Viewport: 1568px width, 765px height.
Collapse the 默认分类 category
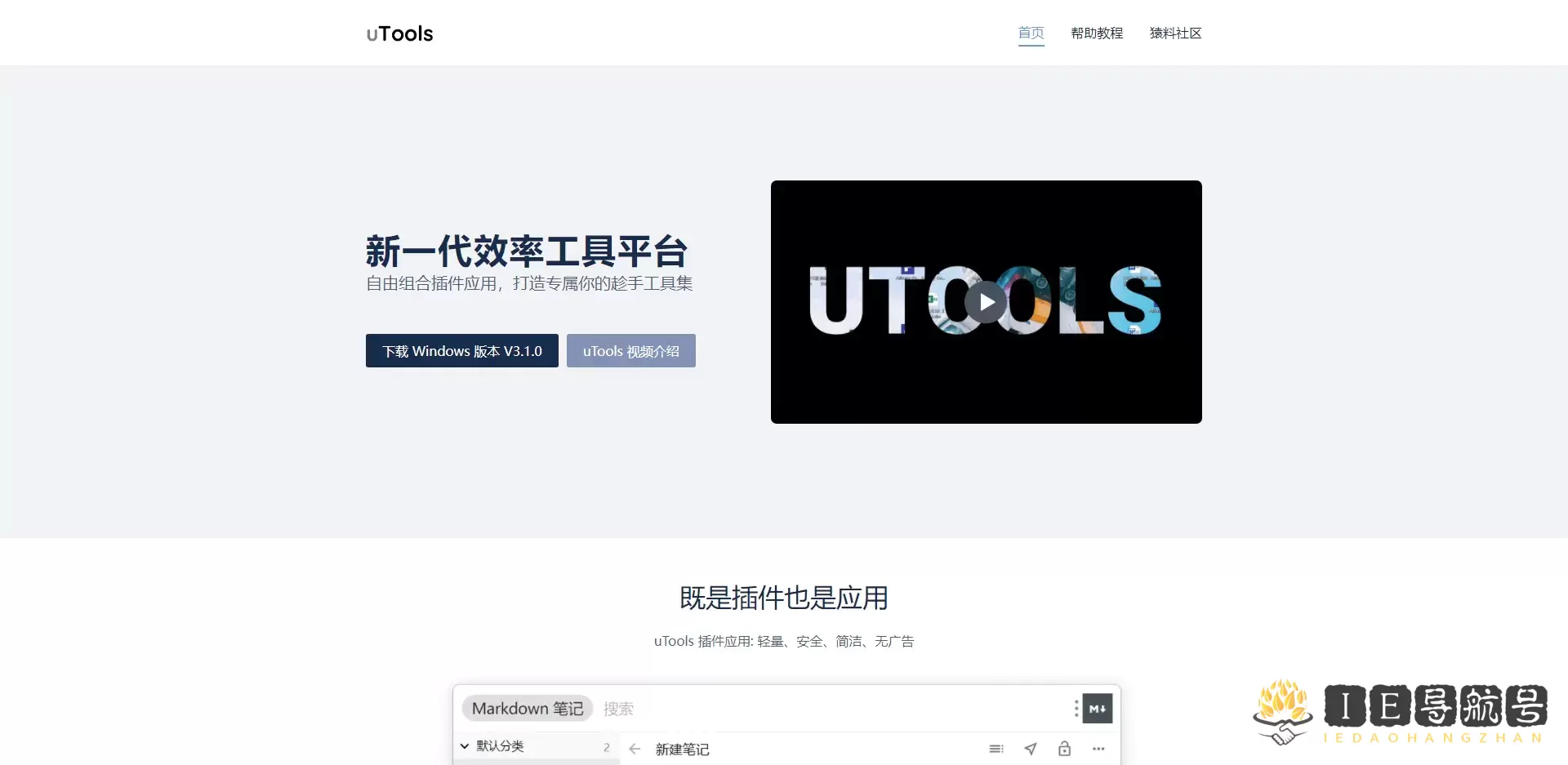click(464, 745)
